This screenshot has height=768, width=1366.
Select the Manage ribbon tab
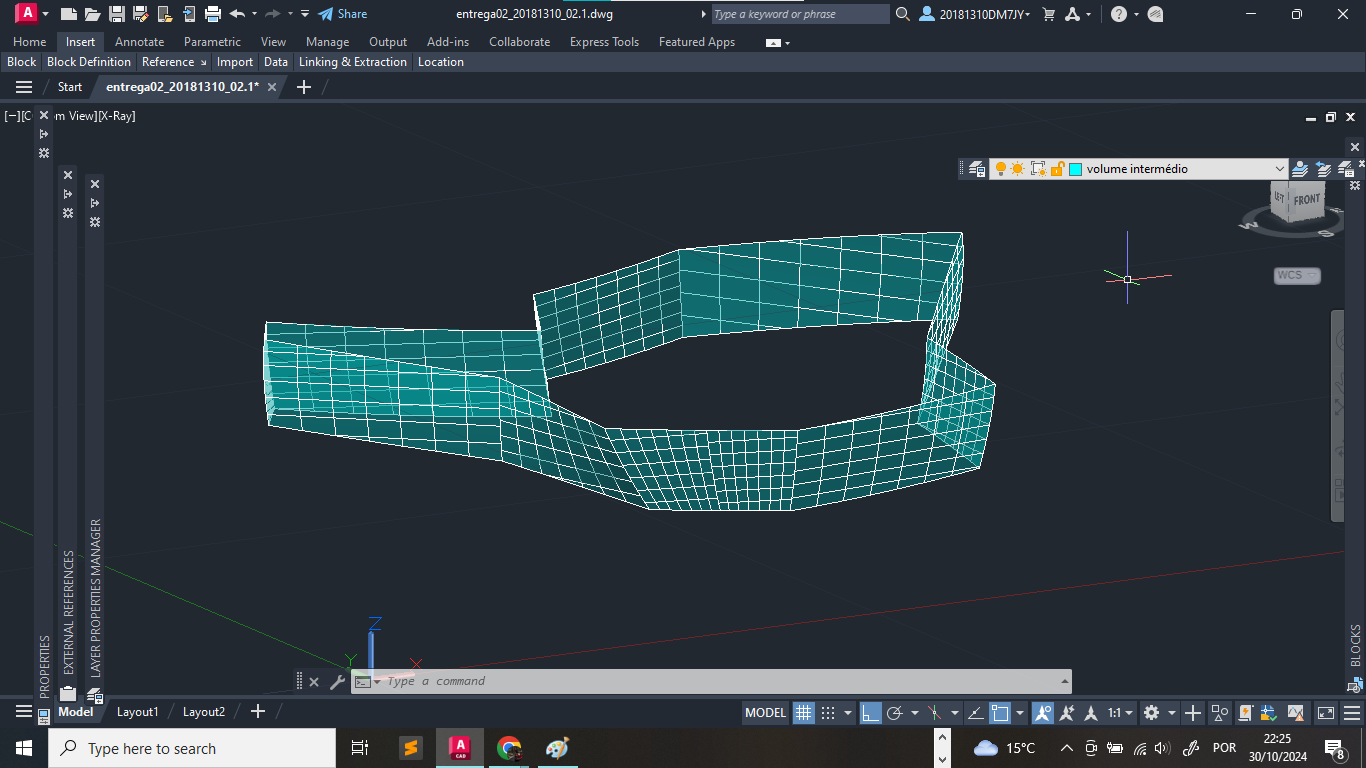click(x=327, y=42)
